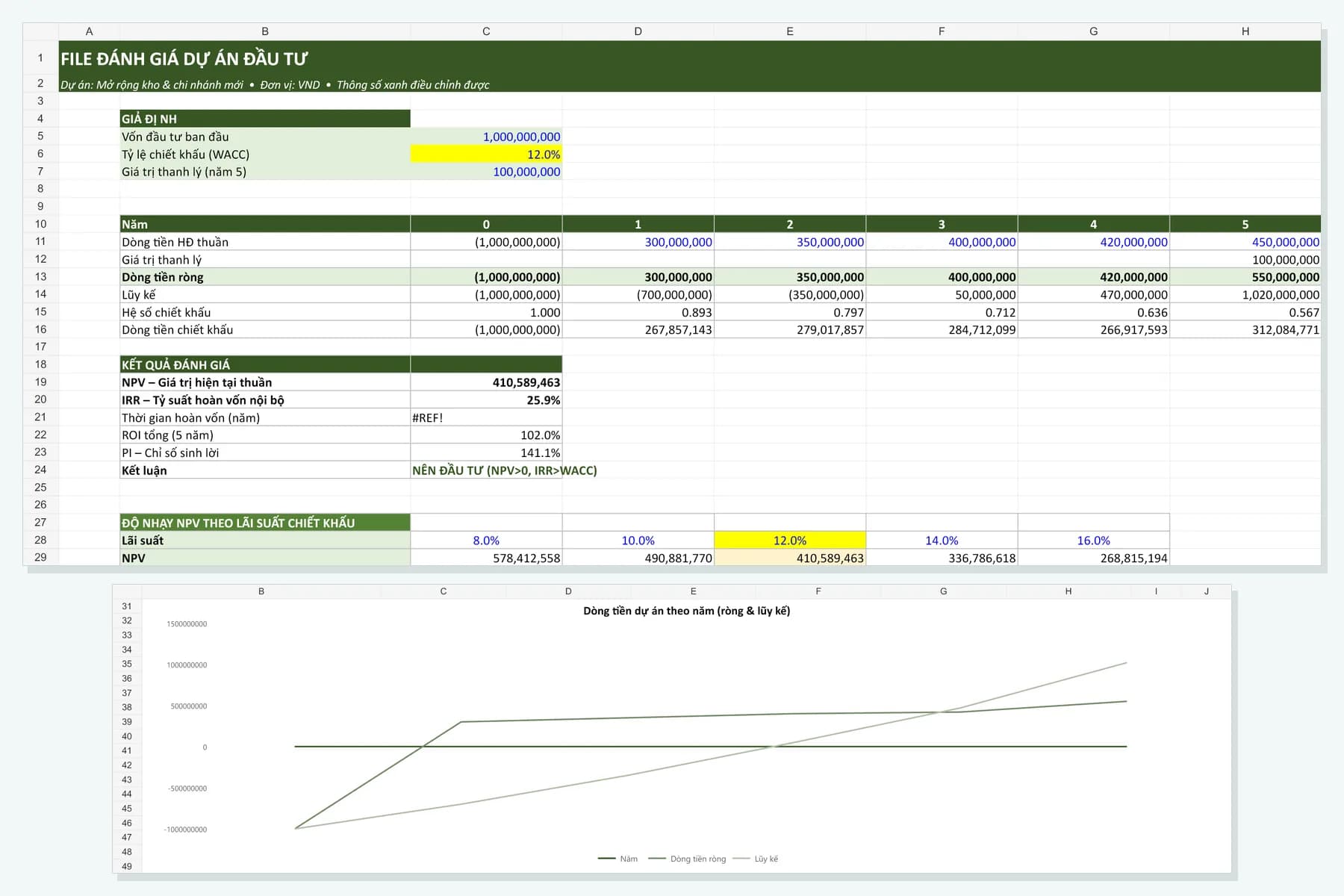Click the row 12 liquidation value 100,000,000
Viewport: 1344px width, 896px height.
(x=1245, y=259)
